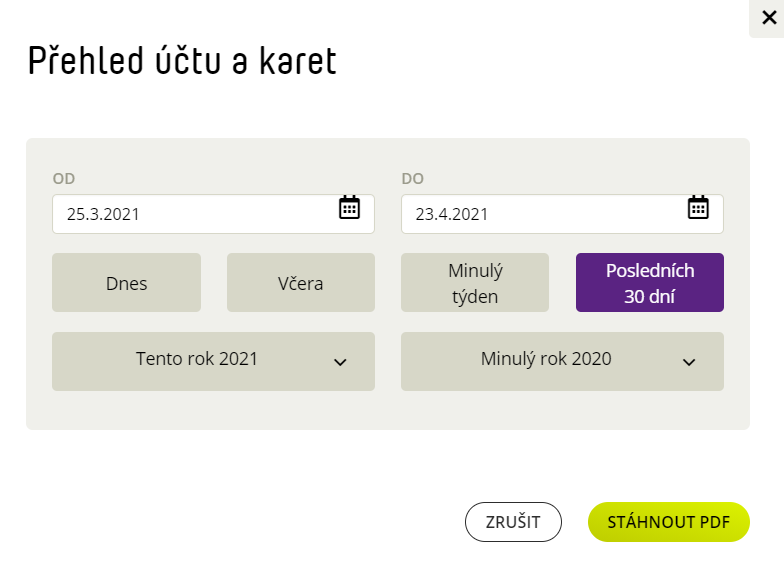This screenshot has width=784, height=567.
Task: Download statement via STÁHNOUT PDF
Action: tap(668, 522)
